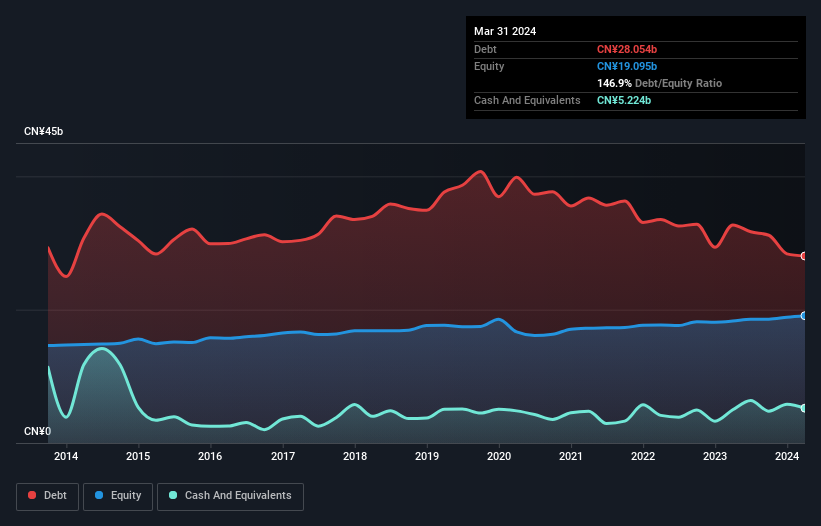
Task: Click the CN¥28.054b Debt value in tooltip
Action: [628, 49]
